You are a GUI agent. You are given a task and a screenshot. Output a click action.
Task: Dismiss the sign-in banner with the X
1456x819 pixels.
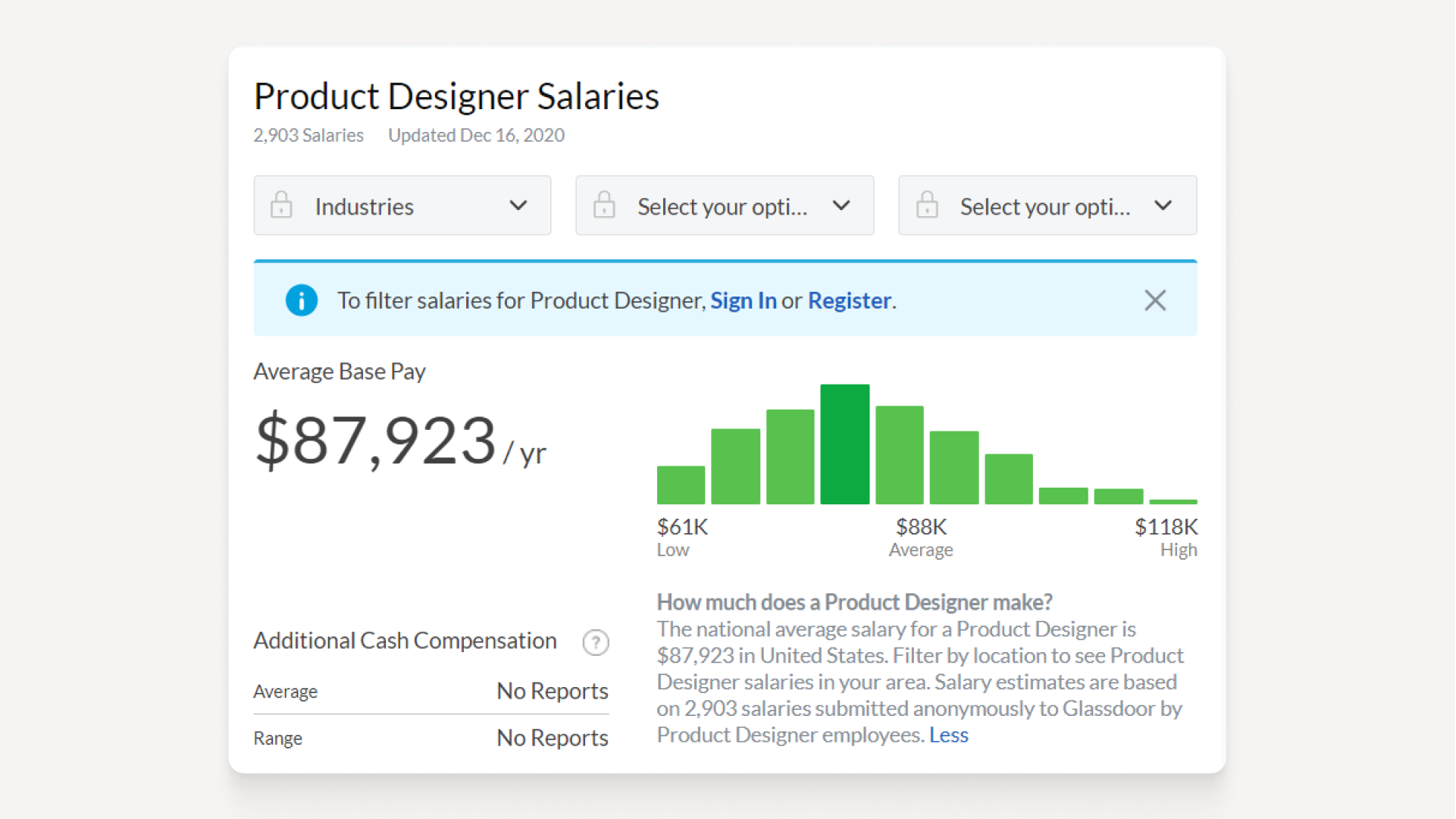tap(1155, 300)
